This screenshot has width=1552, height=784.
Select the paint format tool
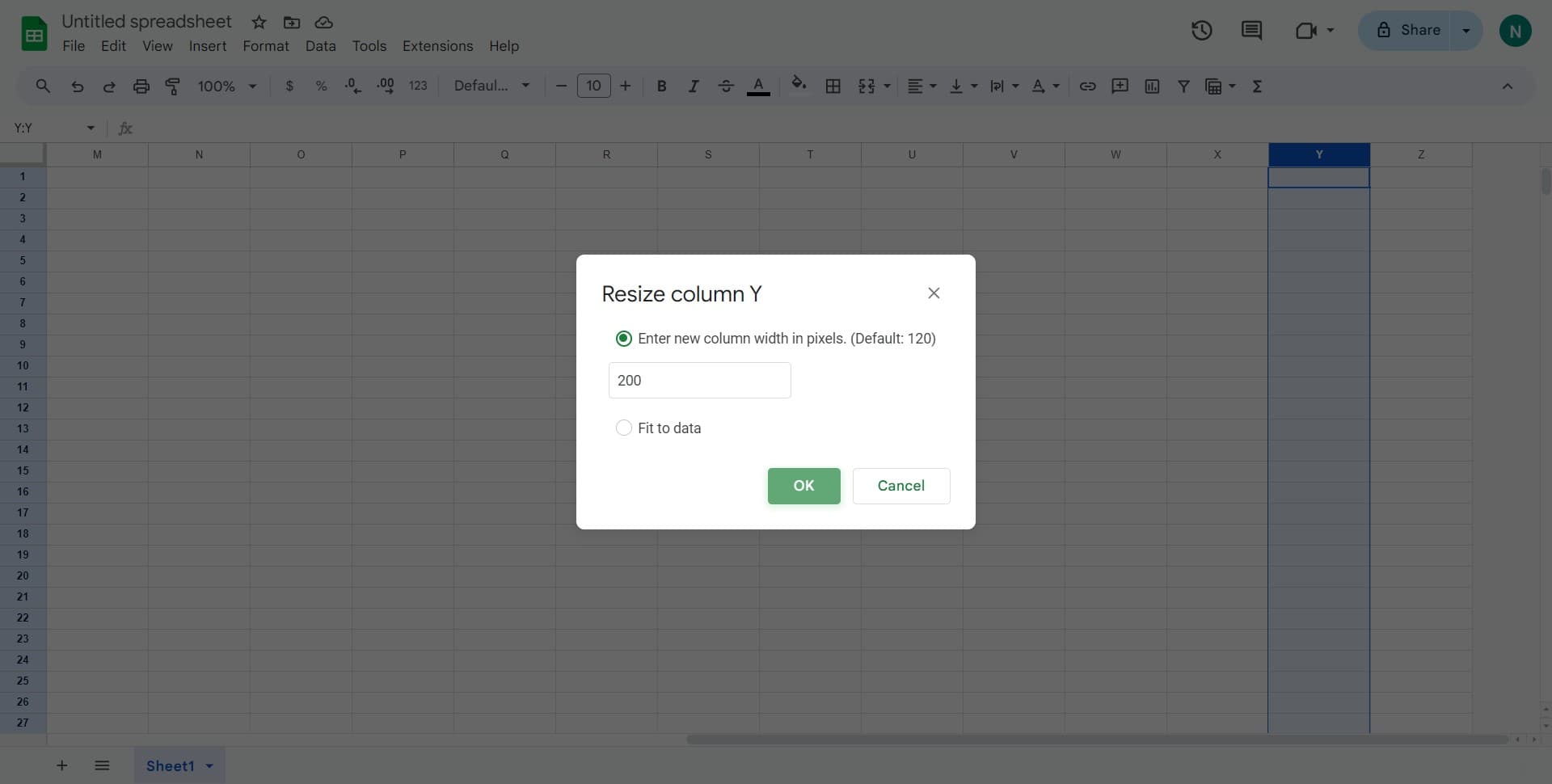click(x=172, y=86)
